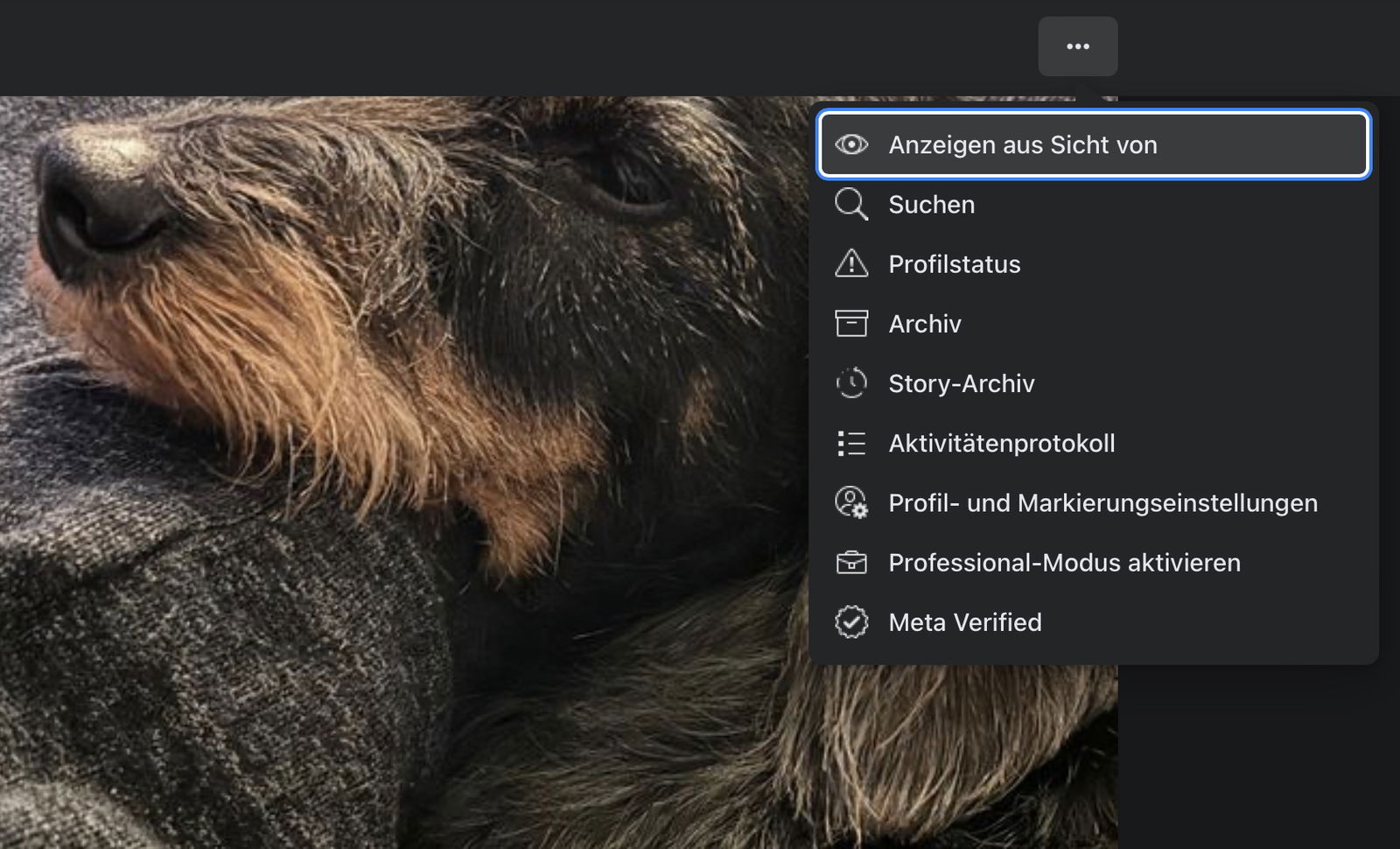The height and width of the screenshot is (849, 1400).
Task: Open "Aktivitätenprotokoll" text entry
Action: 1001,444
